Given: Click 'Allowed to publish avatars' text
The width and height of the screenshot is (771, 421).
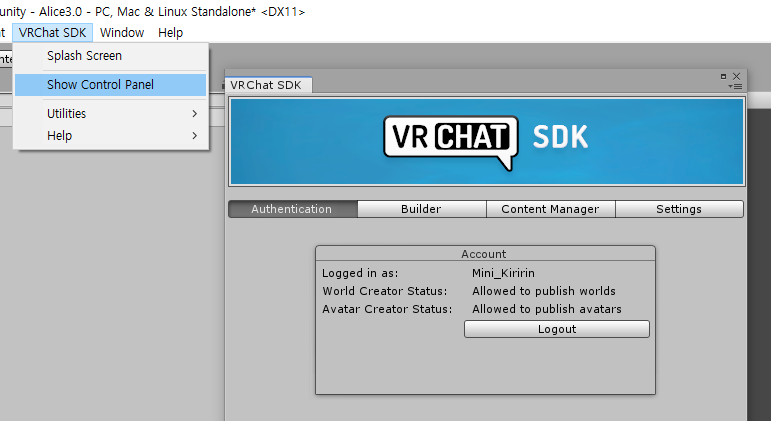Looking at the screenshot, I should (x=547, y=309).
